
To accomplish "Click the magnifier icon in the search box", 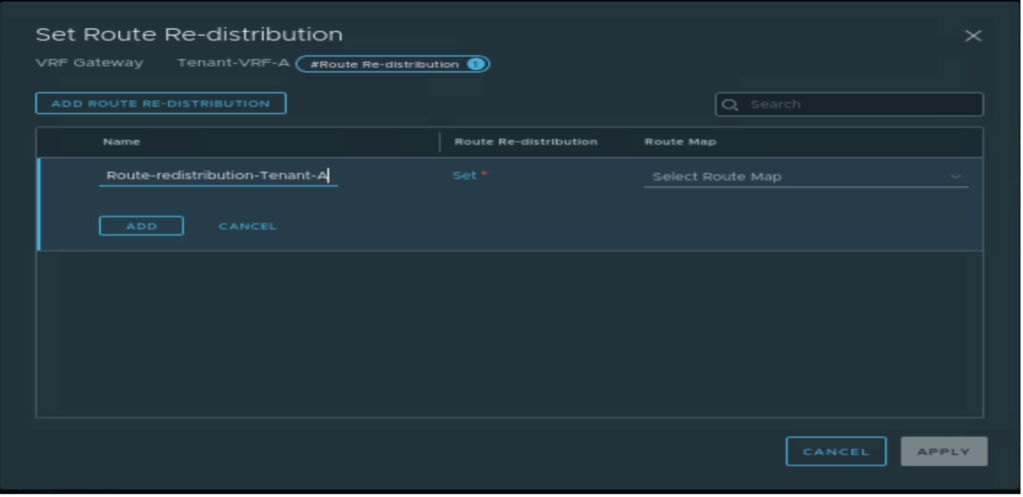I will click(730, 105).
